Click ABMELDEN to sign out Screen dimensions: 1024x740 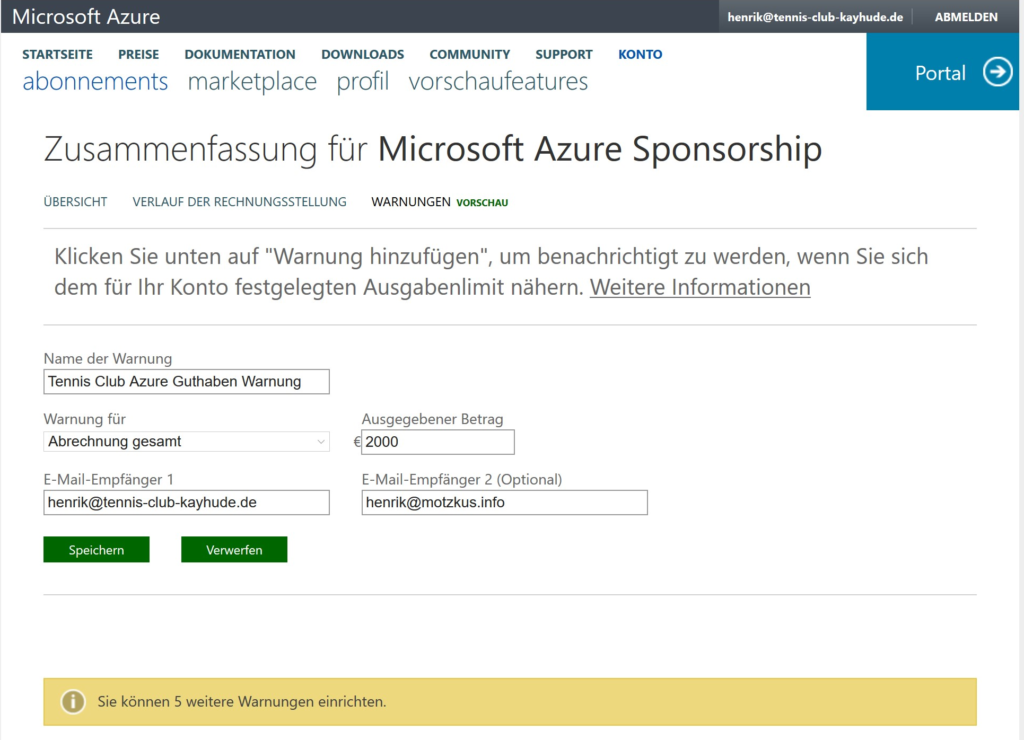point(966,17)
